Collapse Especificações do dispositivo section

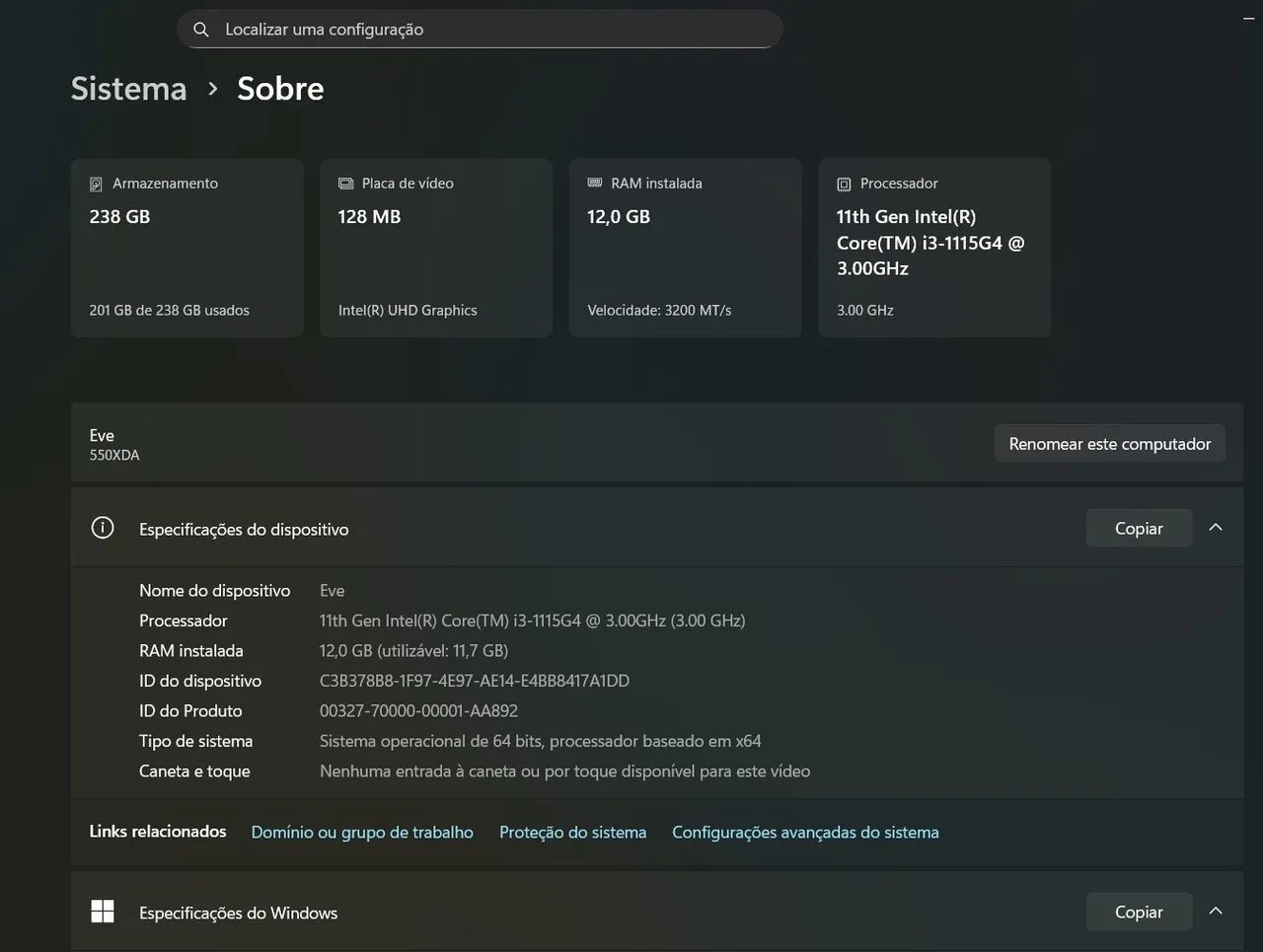coord(1216,528)
